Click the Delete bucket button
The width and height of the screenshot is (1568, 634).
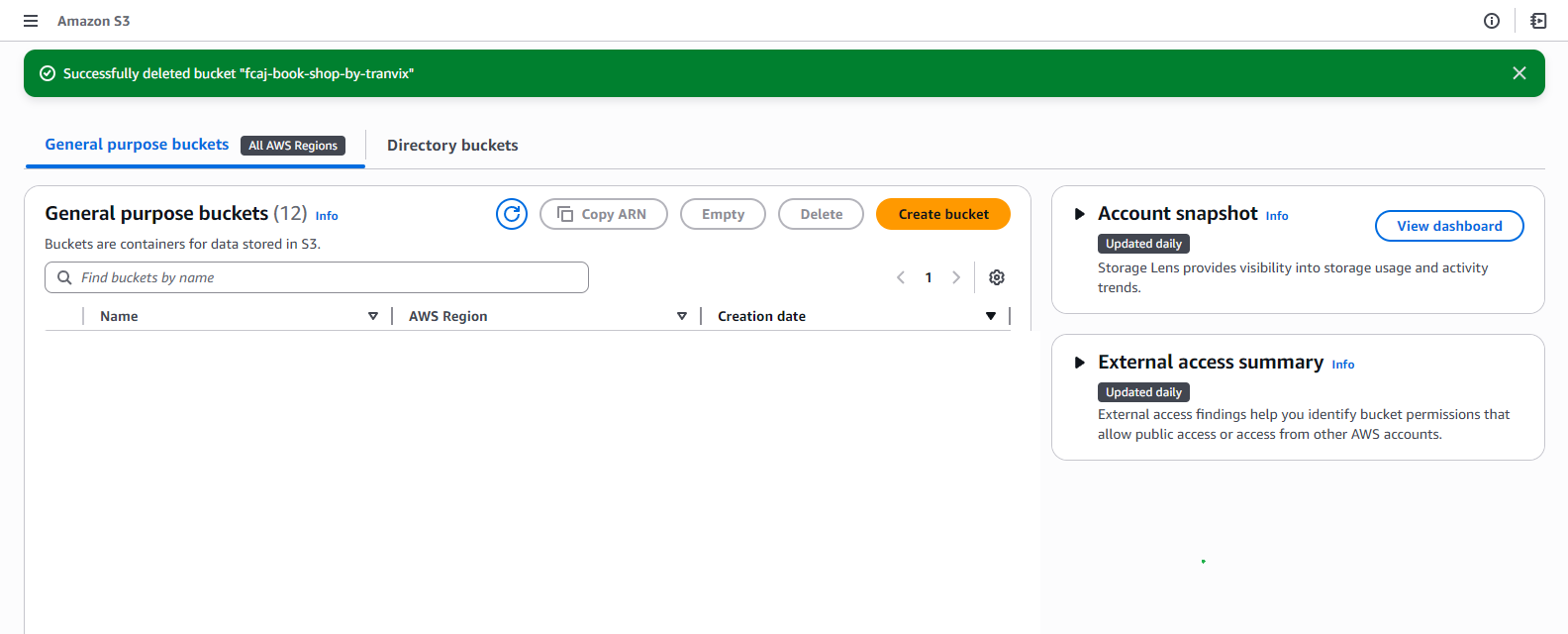click(821, 214)
